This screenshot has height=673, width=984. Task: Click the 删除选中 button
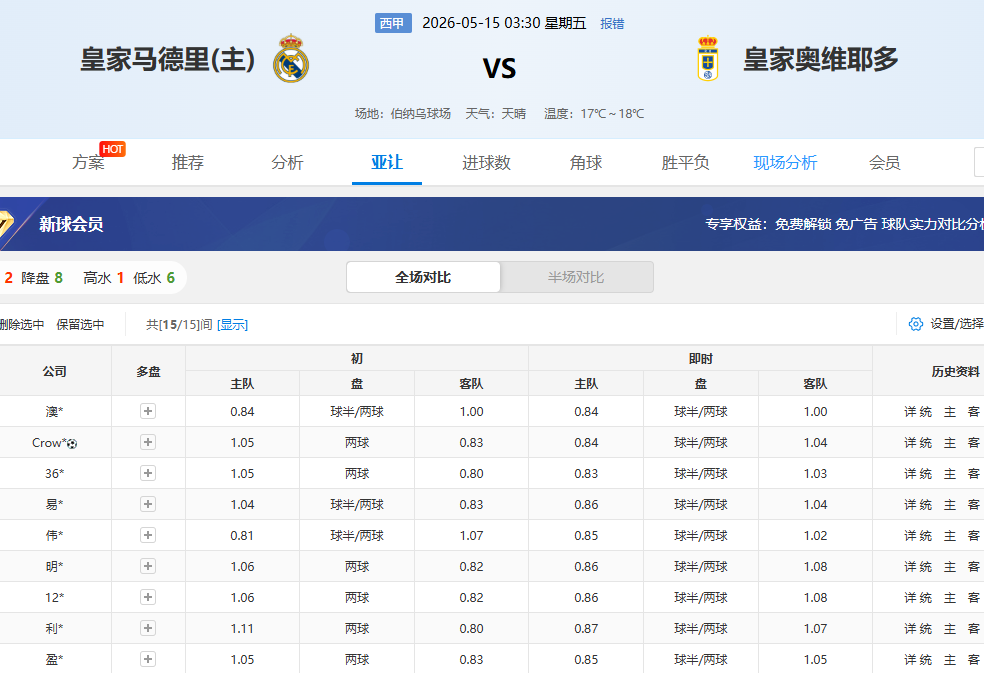click(22, 325)
